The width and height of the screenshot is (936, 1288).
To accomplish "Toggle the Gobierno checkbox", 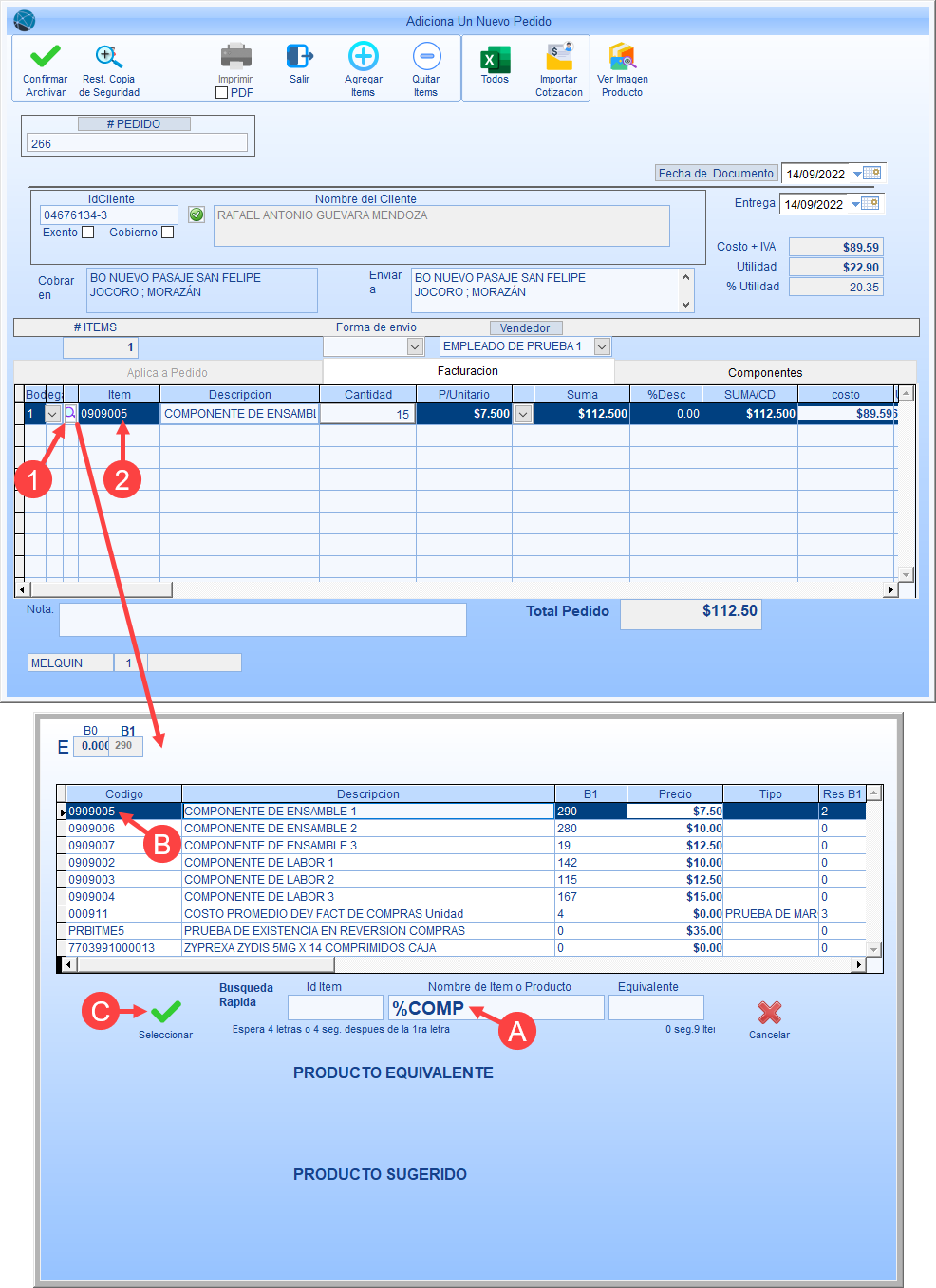I will coord(168,233).
